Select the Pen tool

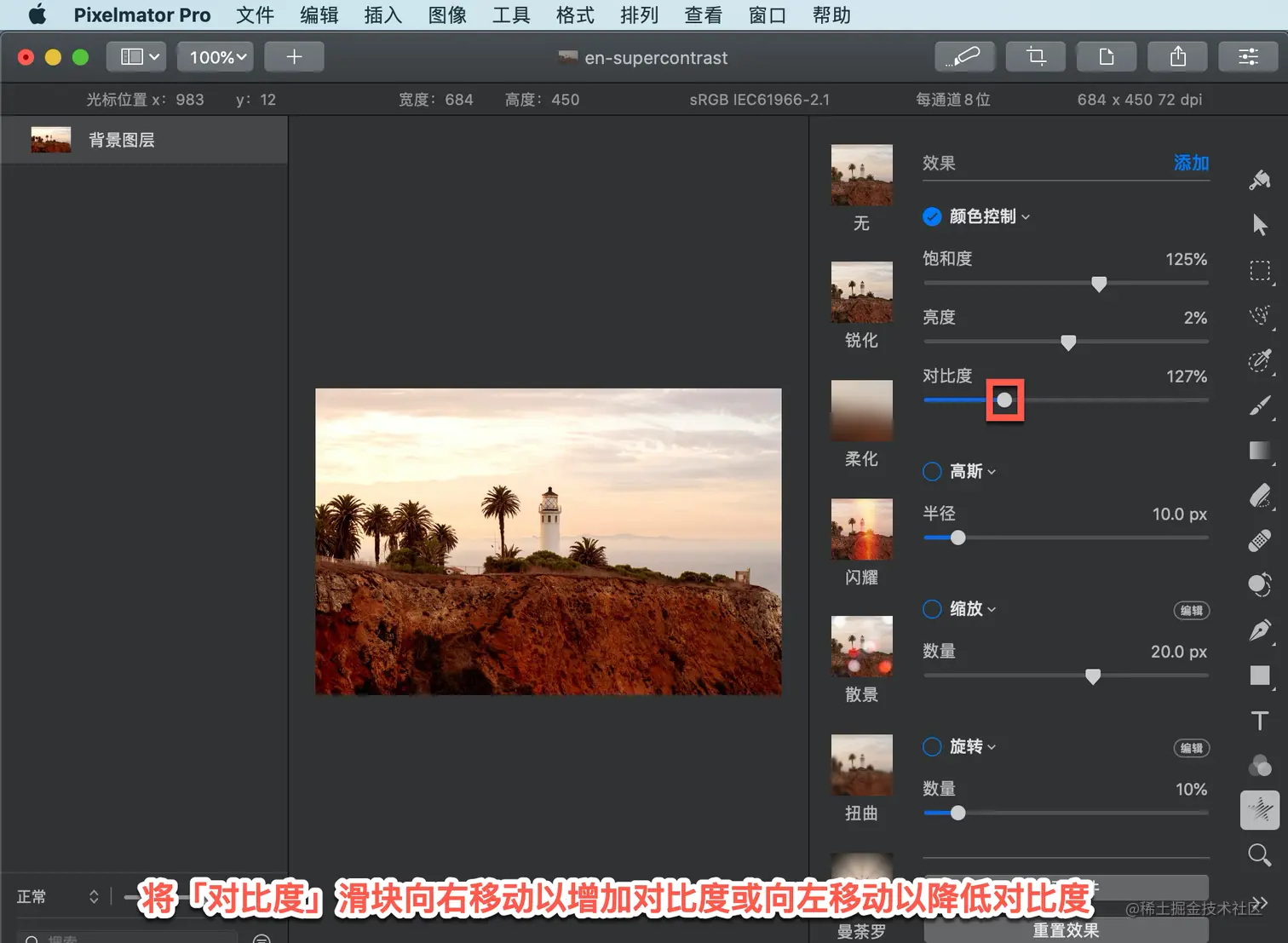pyautogui.click(x=1260, y=630)
